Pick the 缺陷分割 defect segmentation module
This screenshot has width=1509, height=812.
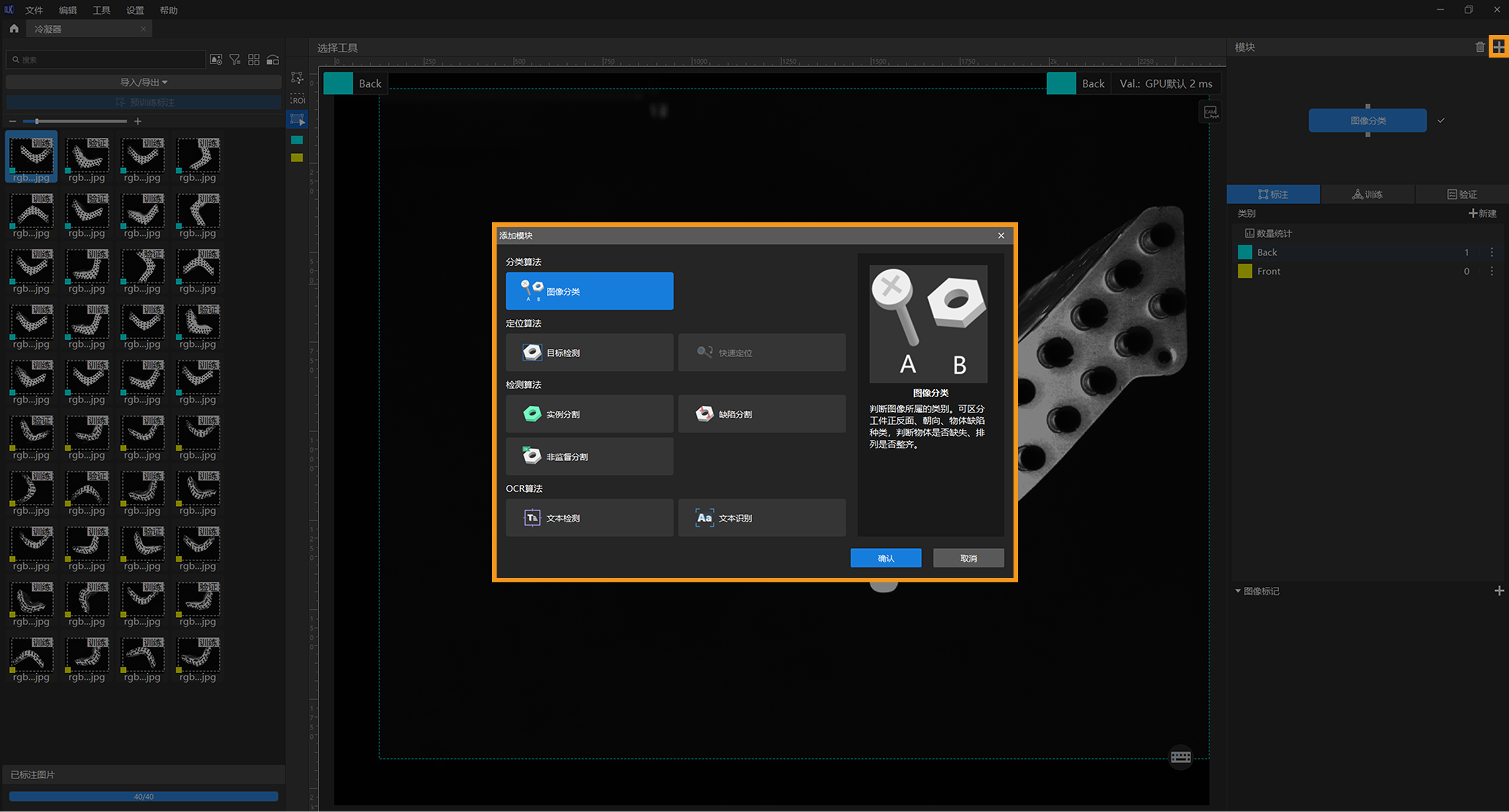pos(761,414)
